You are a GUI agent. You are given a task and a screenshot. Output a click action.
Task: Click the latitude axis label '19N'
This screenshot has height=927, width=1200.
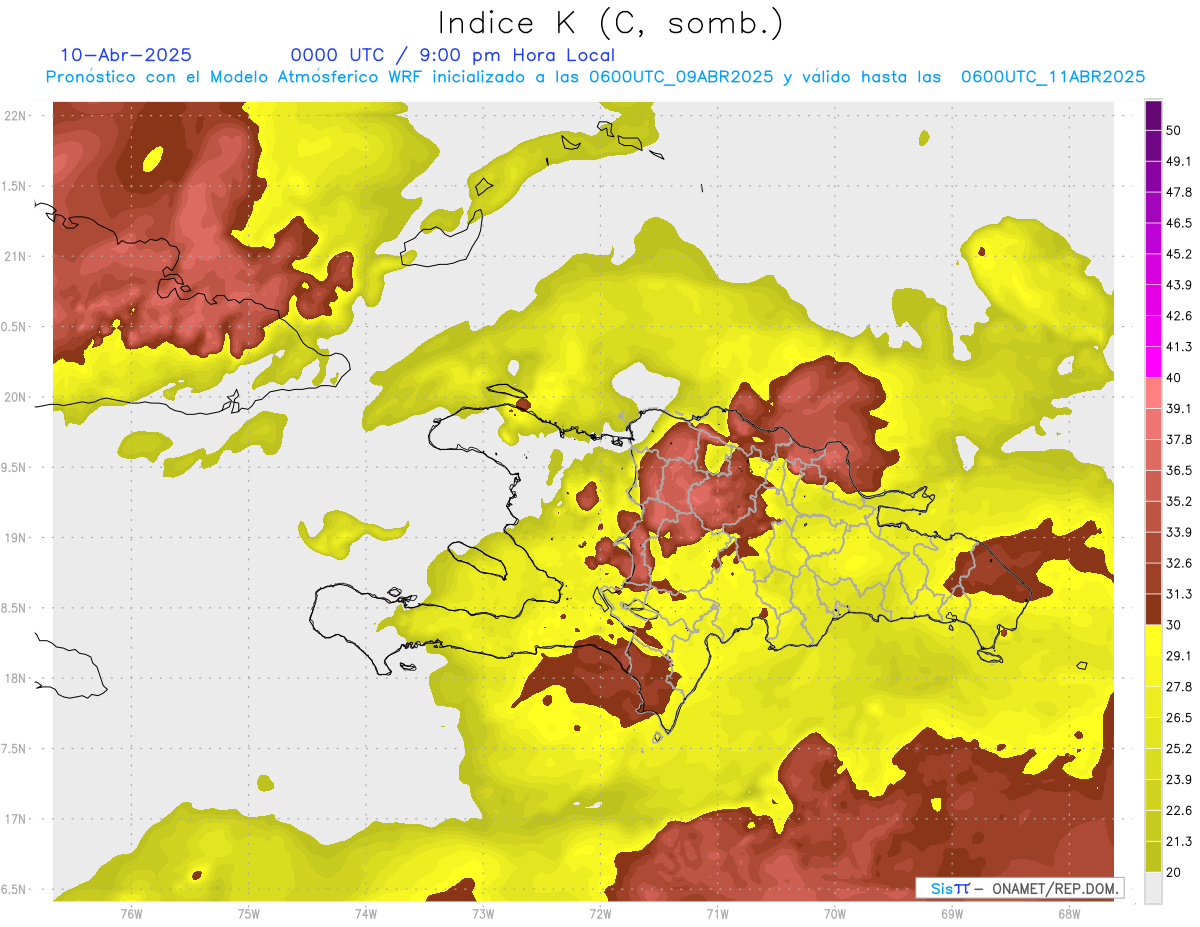[15, 537]
